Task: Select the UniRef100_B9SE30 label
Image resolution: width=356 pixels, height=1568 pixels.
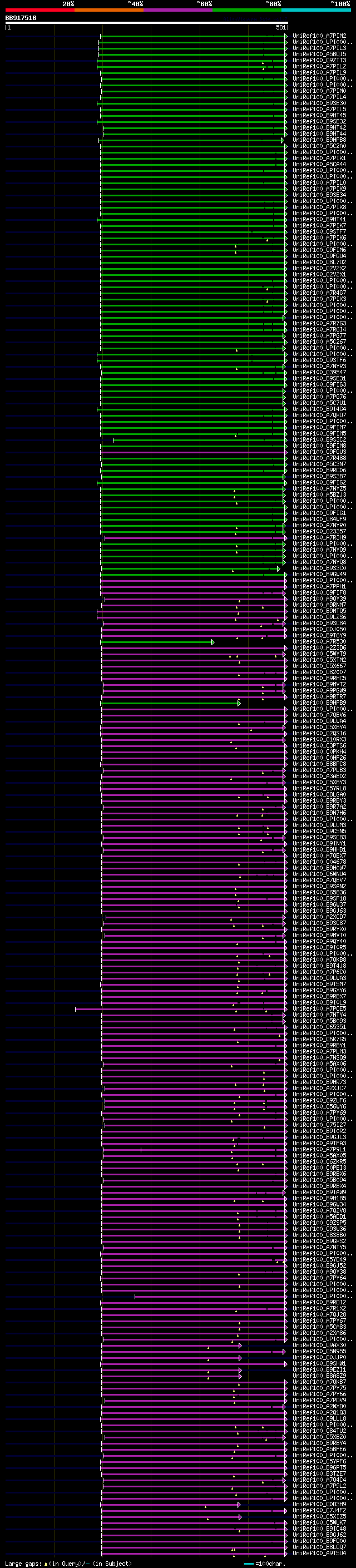Action: (319, 103)
